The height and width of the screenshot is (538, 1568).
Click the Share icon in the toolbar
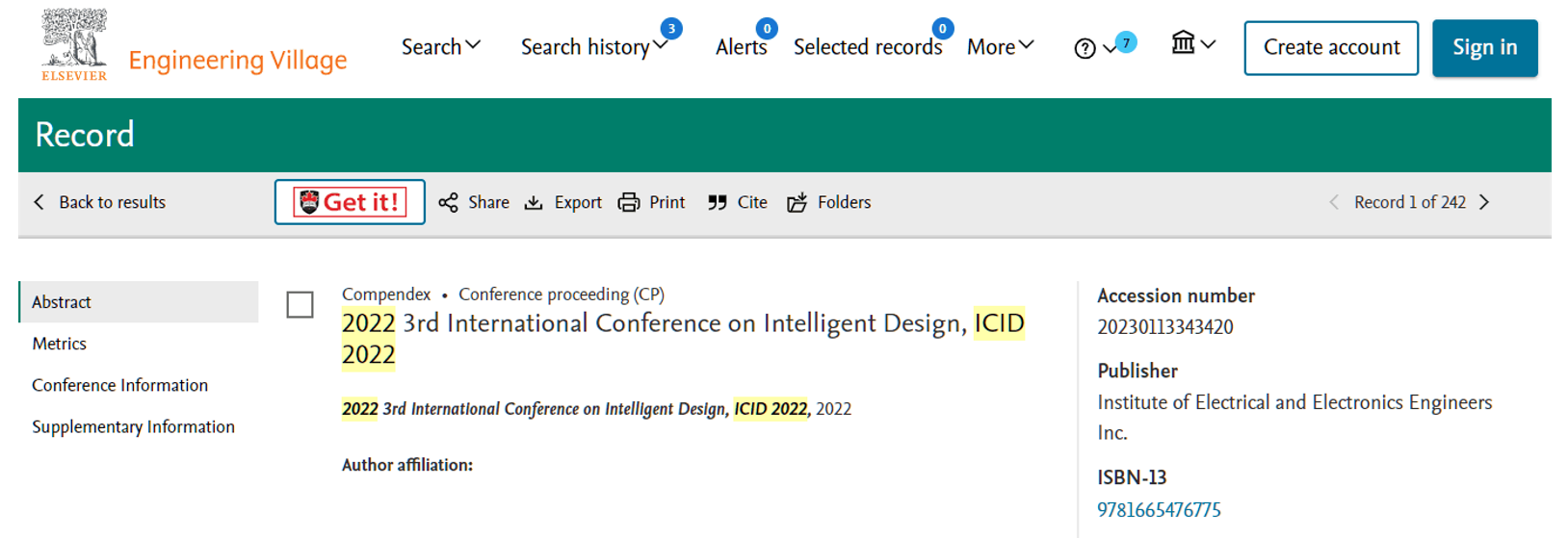pyautogui.click(x=448, y=202)
